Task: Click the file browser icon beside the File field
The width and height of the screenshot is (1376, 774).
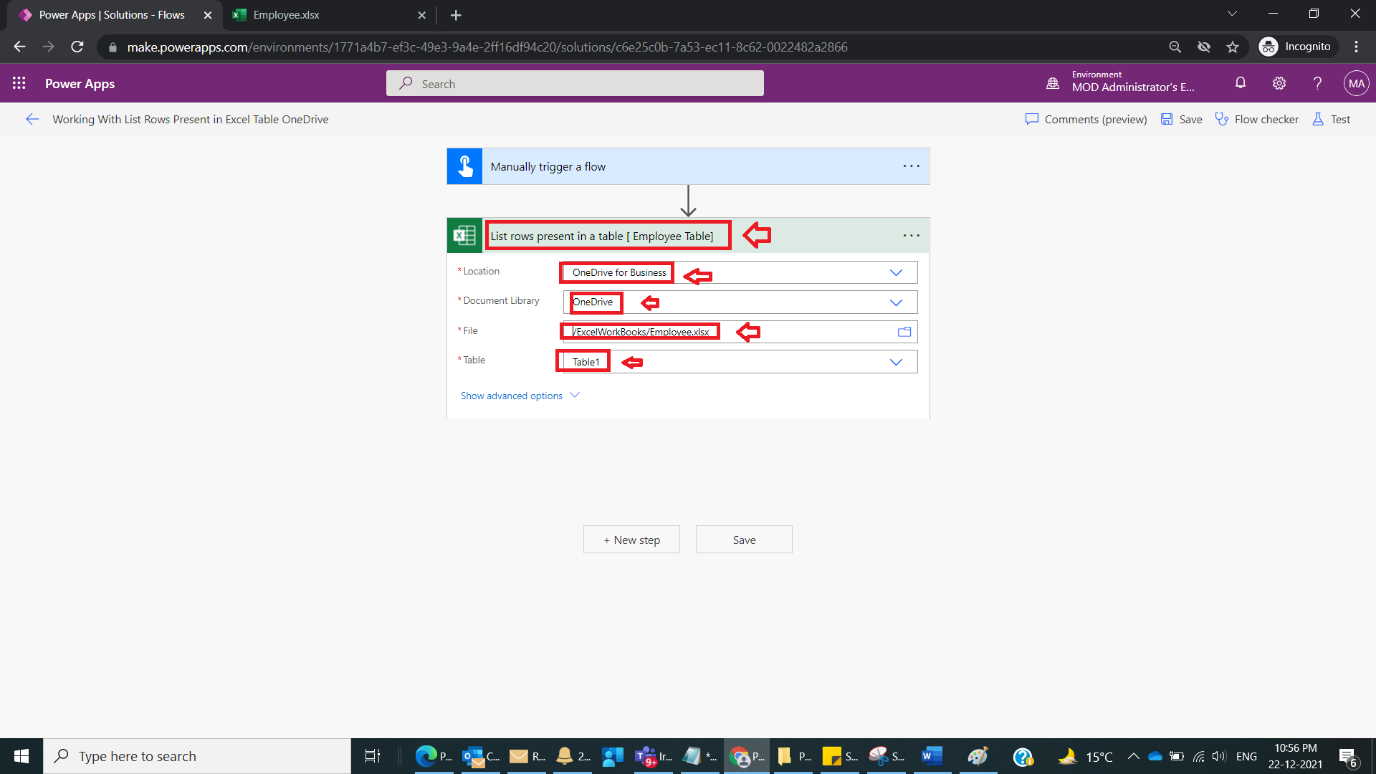Action: (904, 331)
